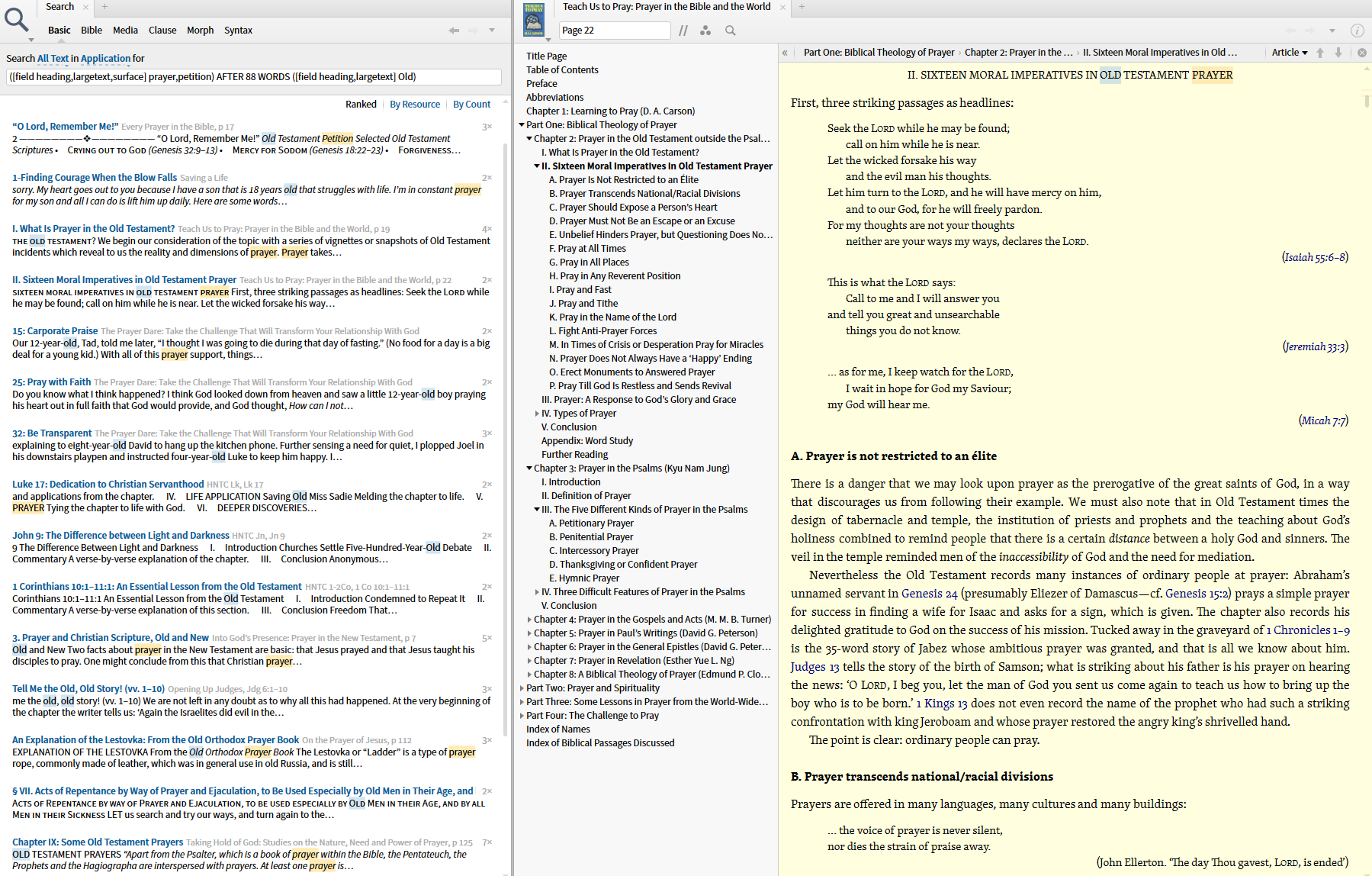The height and width of the screenshot is (876, 1372).
Task: Open the Article navigation dropdown
Action: (x=1290, y=53)
